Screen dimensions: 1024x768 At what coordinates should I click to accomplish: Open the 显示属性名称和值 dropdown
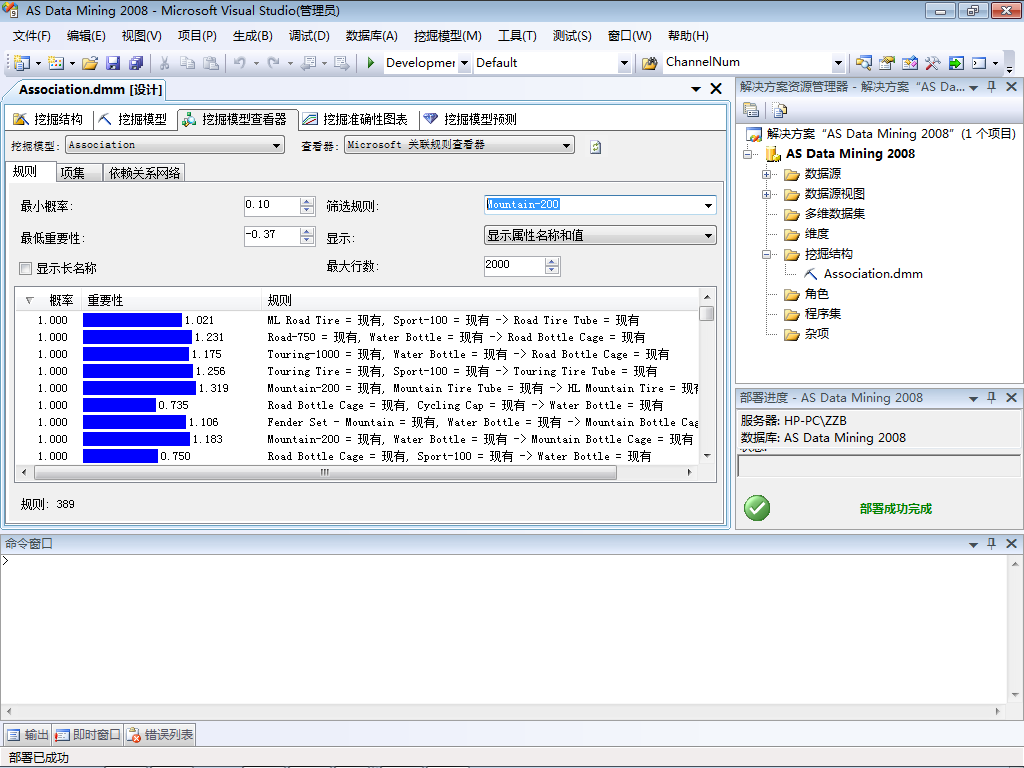(x=708, y=236)
